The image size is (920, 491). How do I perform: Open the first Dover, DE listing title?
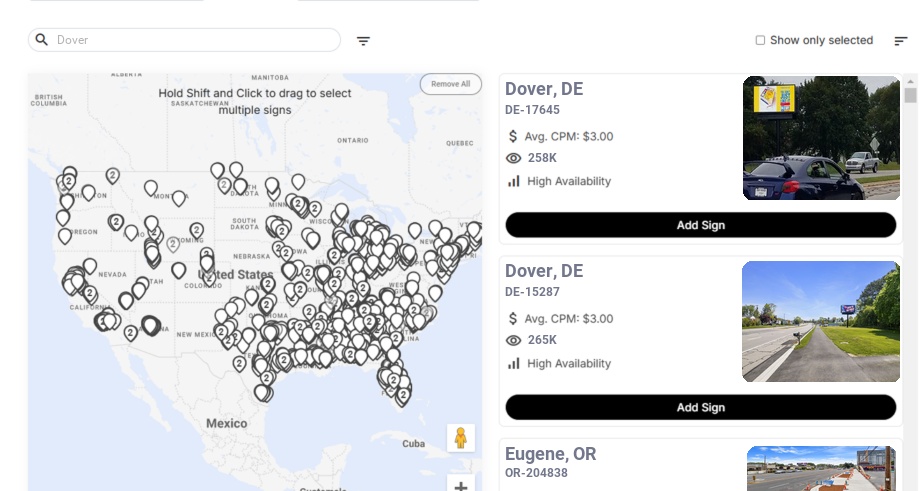tap(544, 89)
